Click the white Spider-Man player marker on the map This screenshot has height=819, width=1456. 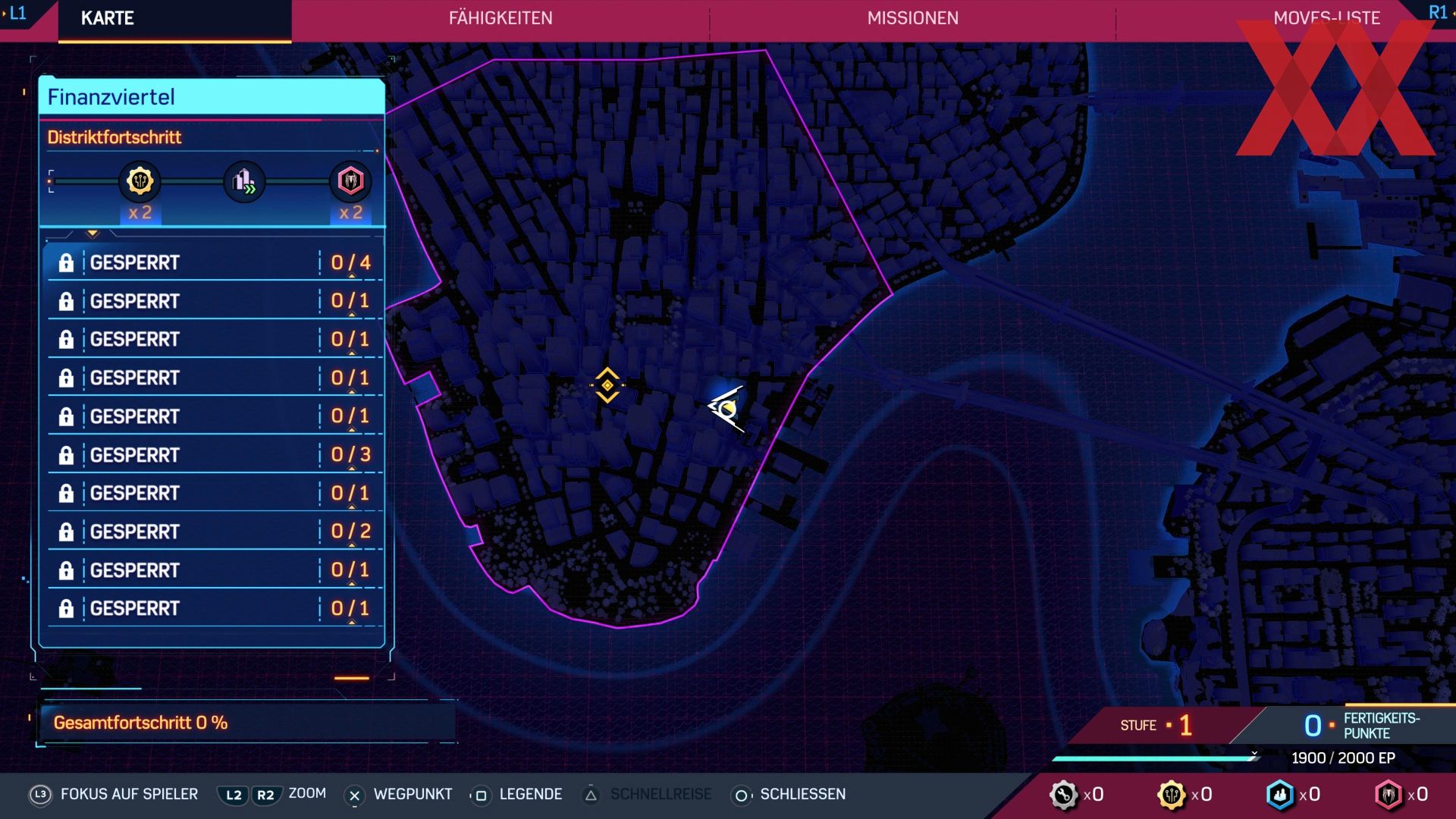[x=726, y=408]
